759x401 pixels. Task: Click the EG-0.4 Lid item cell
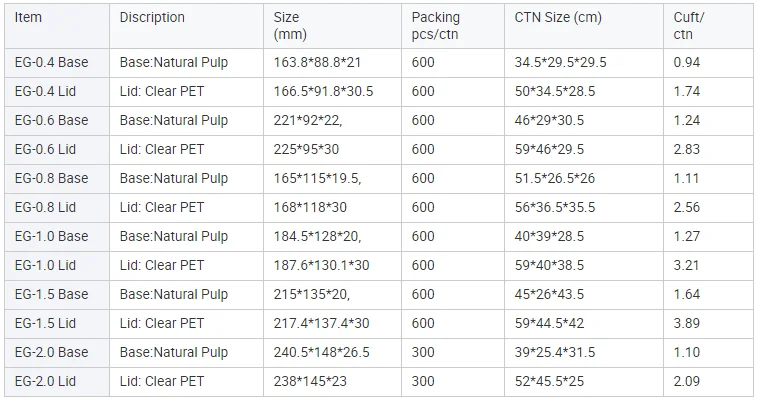coord(45,91)
